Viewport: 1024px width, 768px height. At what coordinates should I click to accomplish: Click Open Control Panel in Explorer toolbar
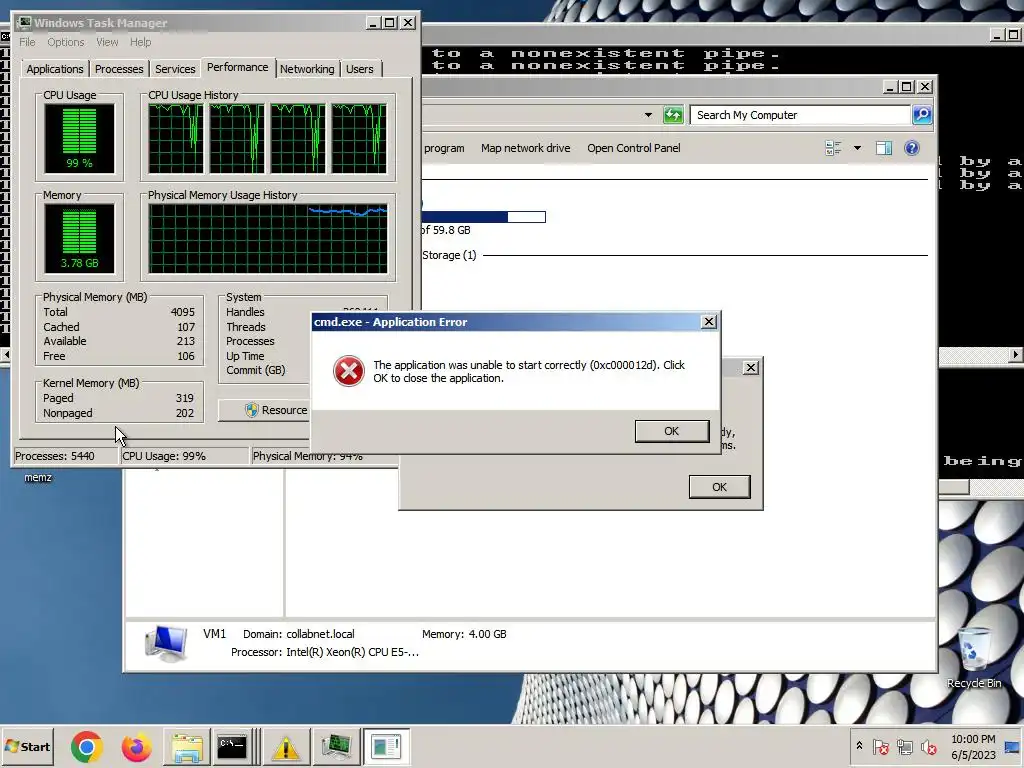(633, 148)
